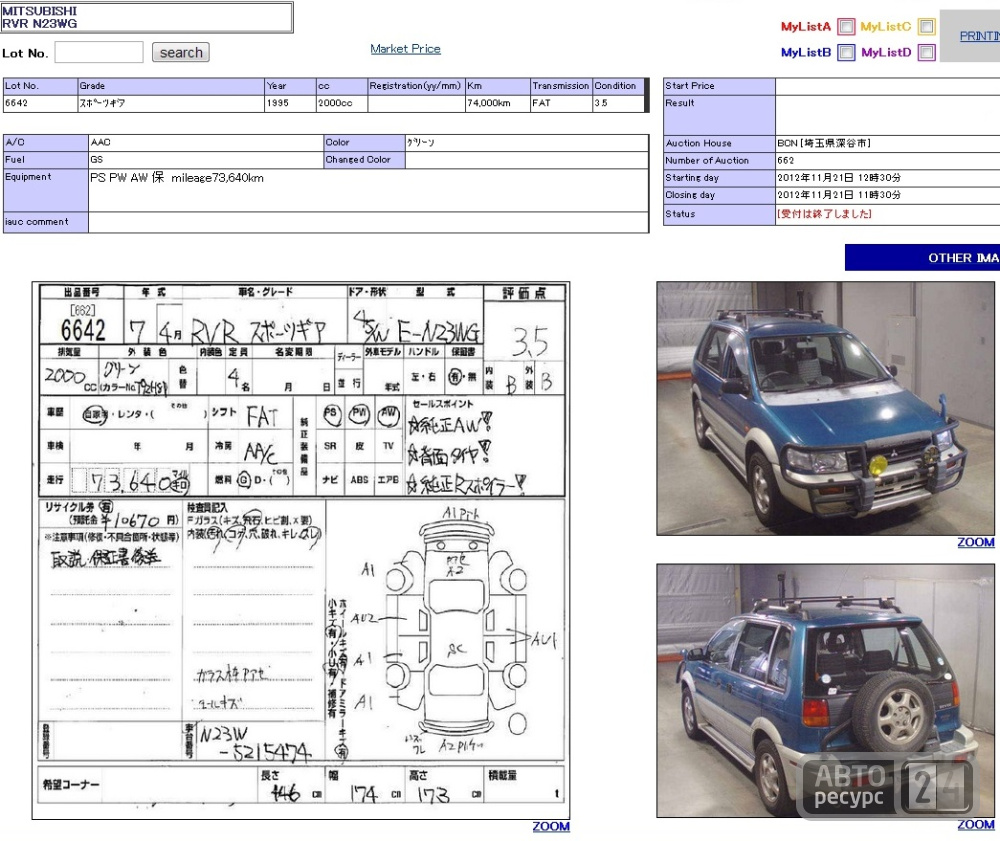Open the Market Price link
The width and height of the screenshot is (1000, 841).
(406, 48)
